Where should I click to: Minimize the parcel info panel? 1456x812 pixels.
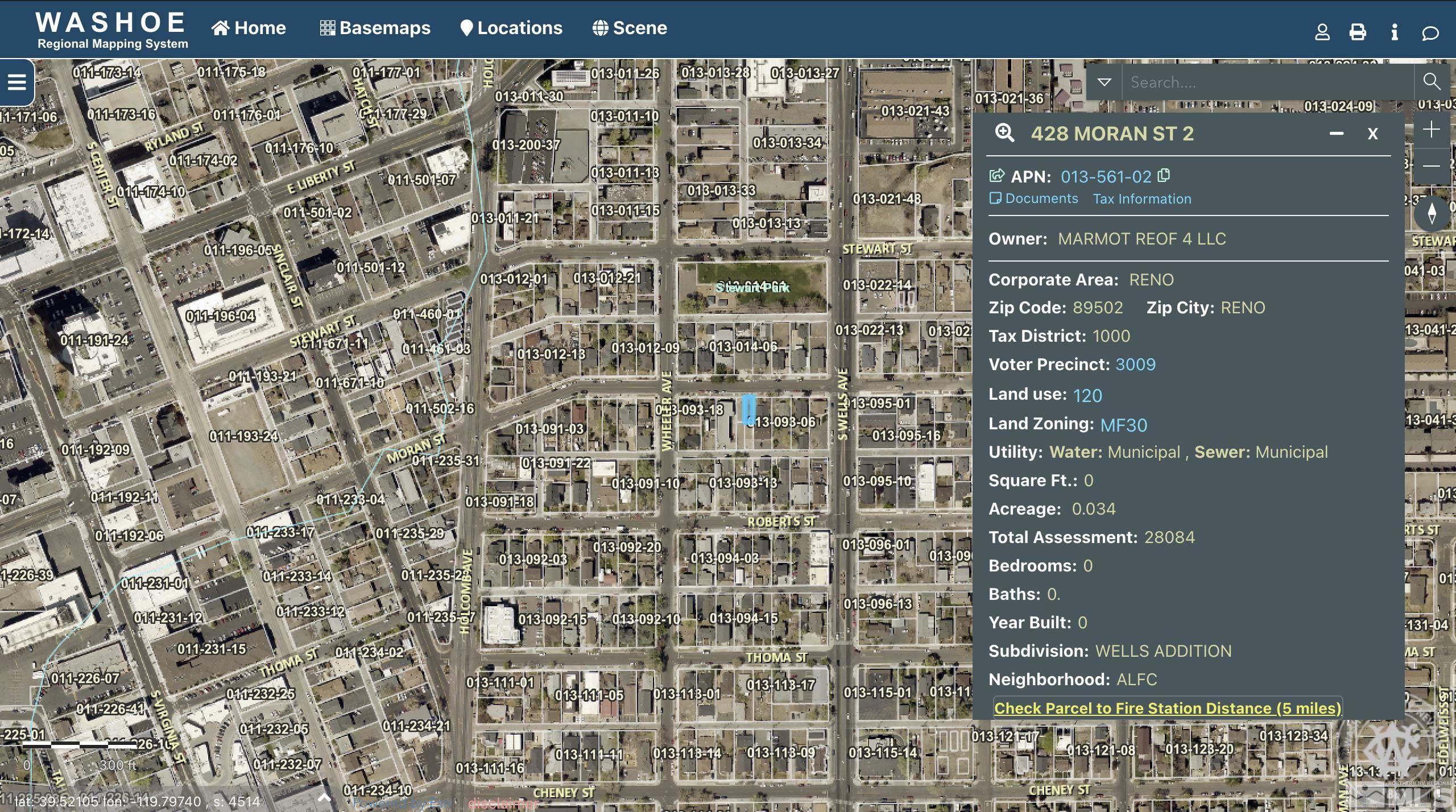1337,134
